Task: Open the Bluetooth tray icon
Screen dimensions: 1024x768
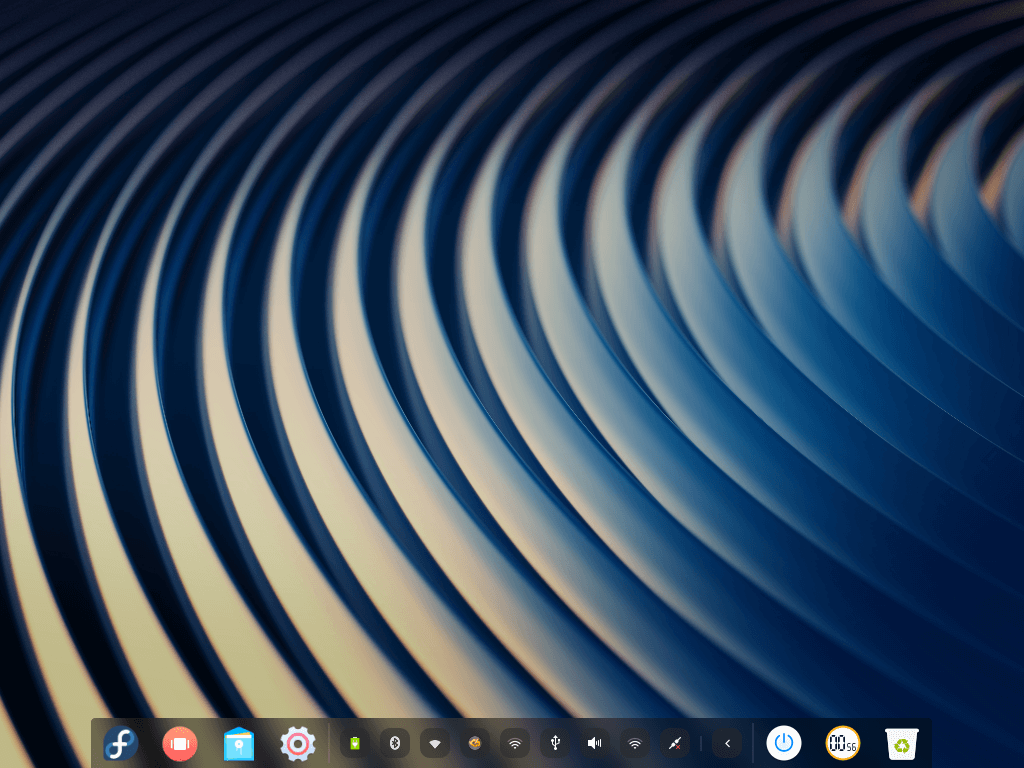Action: (394, 743)
